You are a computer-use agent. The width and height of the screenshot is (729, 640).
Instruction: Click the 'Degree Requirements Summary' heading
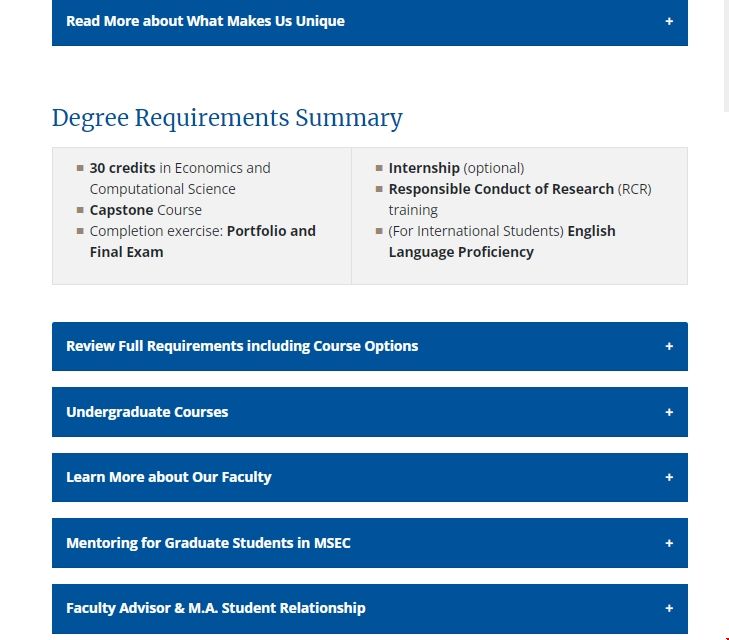227,118
